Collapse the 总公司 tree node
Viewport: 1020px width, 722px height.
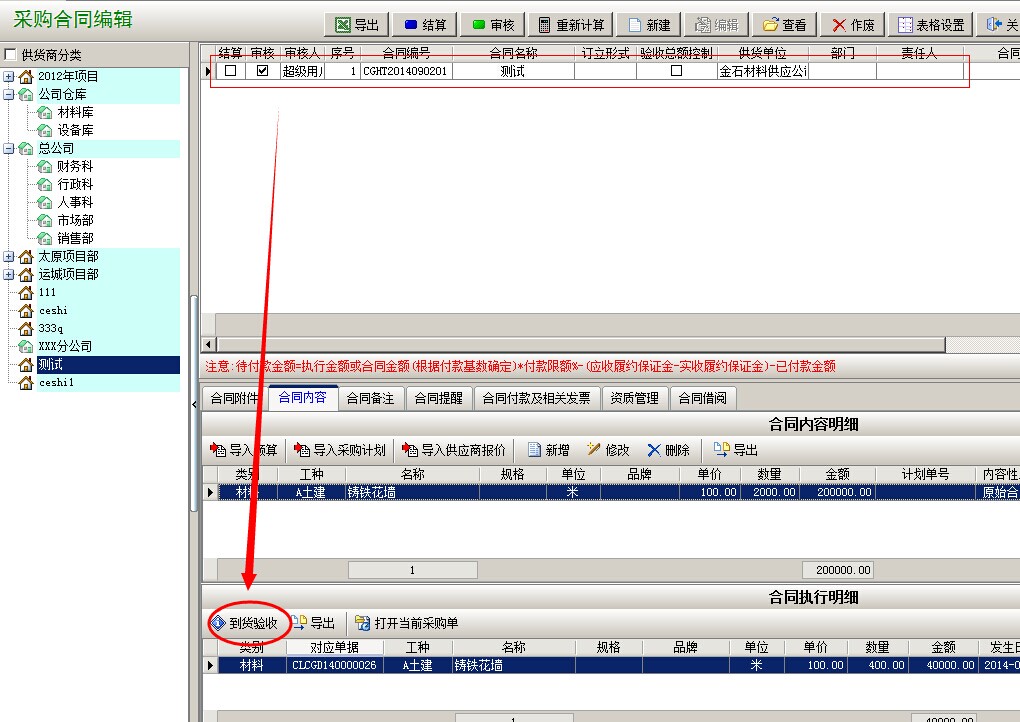(9, 149)
